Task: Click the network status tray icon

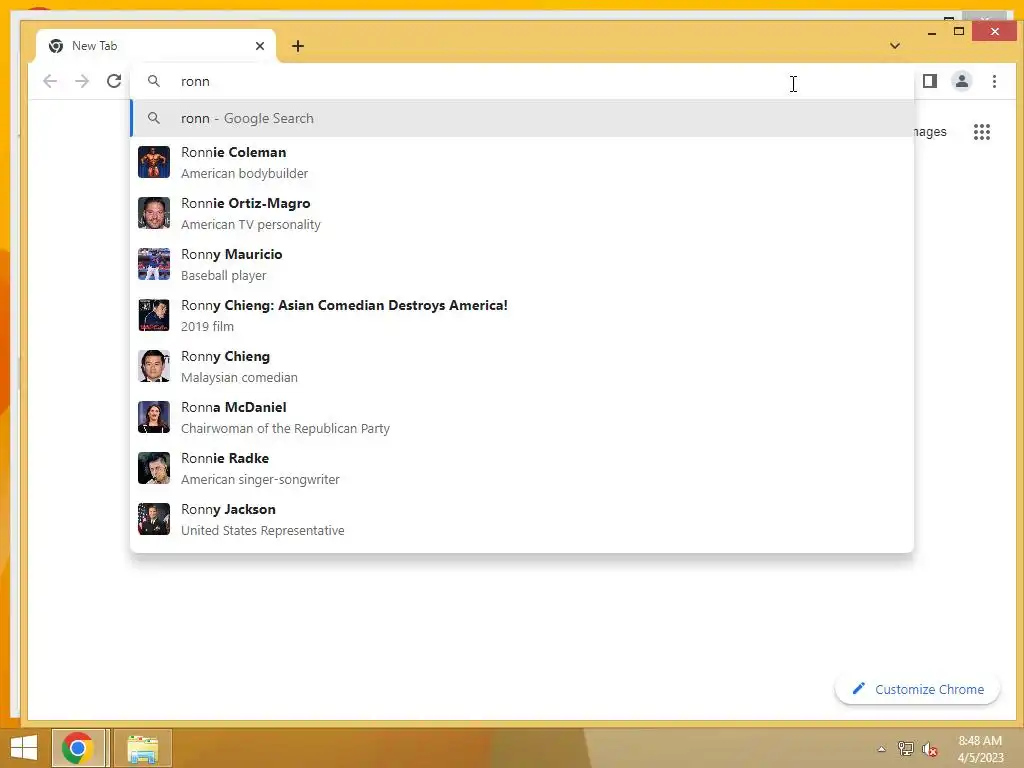Action: click(x=905, y=748)
